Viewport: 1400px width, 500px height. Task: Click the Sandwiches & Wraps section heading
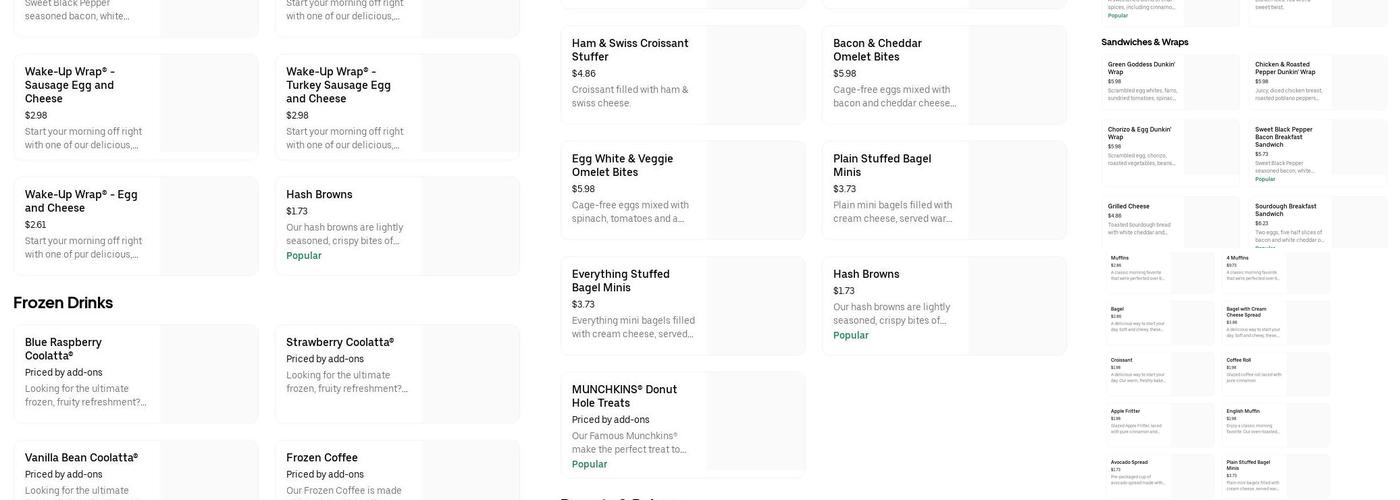click(1145, 42)
